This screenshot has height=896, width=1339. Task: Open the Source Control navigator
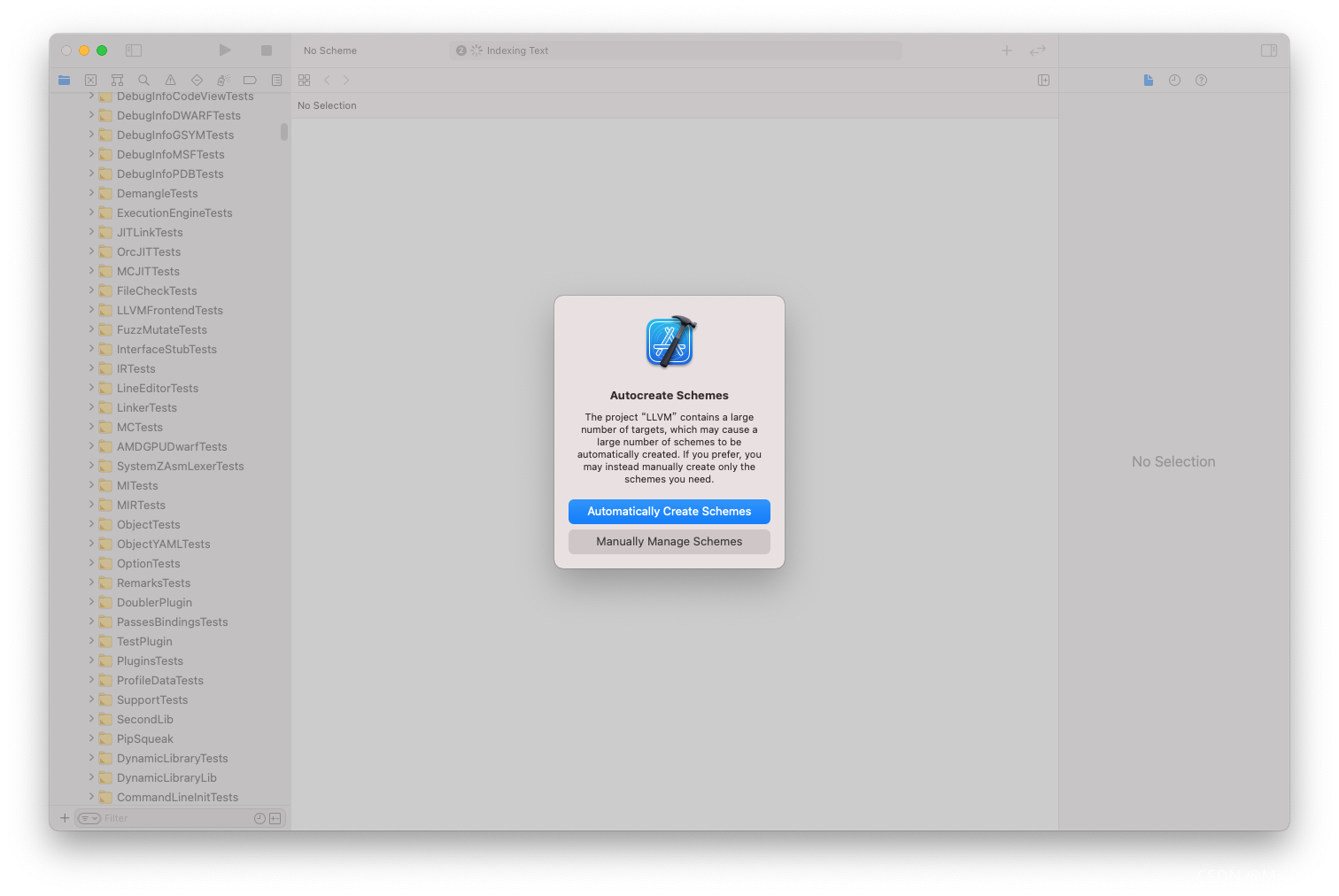click(90, 80)
